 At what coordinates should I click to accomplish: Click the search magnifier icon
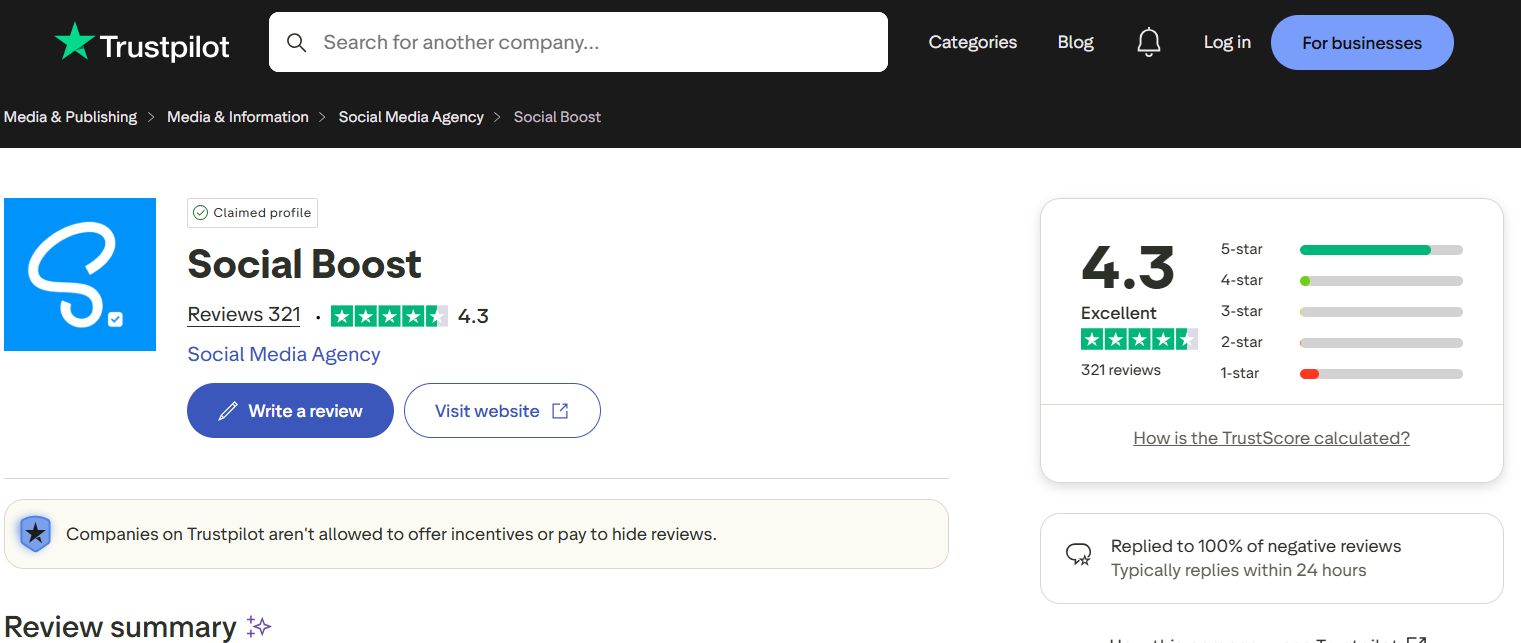tap(296, 42)
